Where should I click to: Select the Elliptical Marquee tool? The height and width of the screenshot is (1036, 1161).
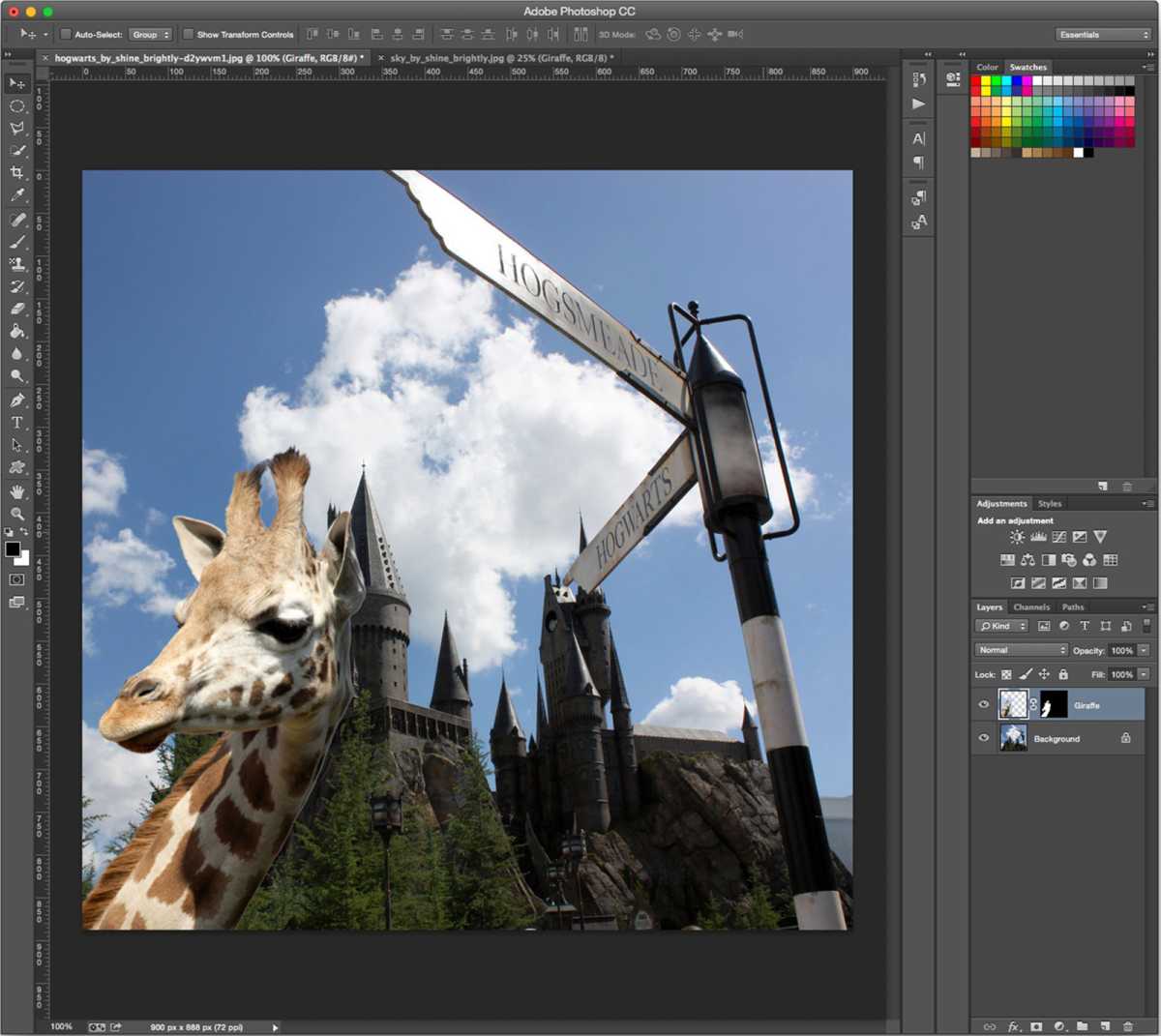tap(17, 105)
